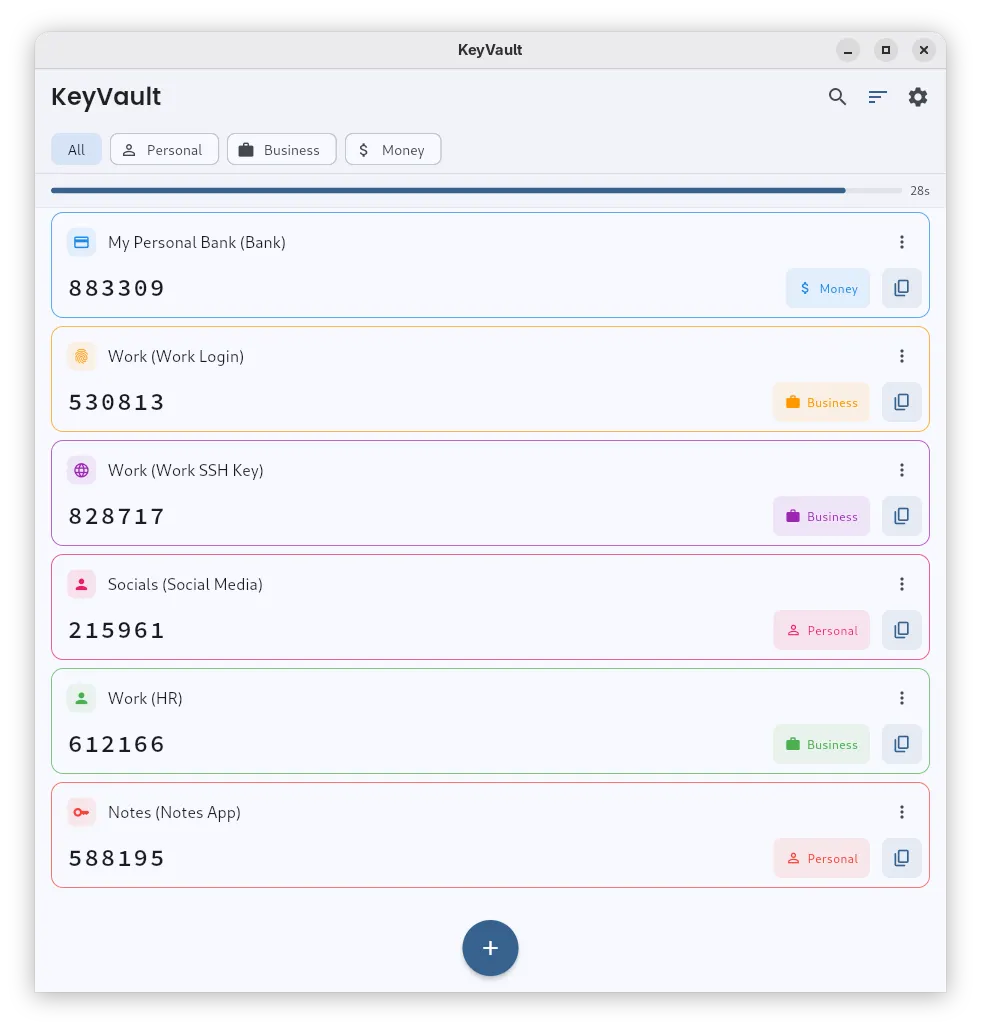Copy code for Notes App
This screenshot has height=1030, width=981.
901,858
